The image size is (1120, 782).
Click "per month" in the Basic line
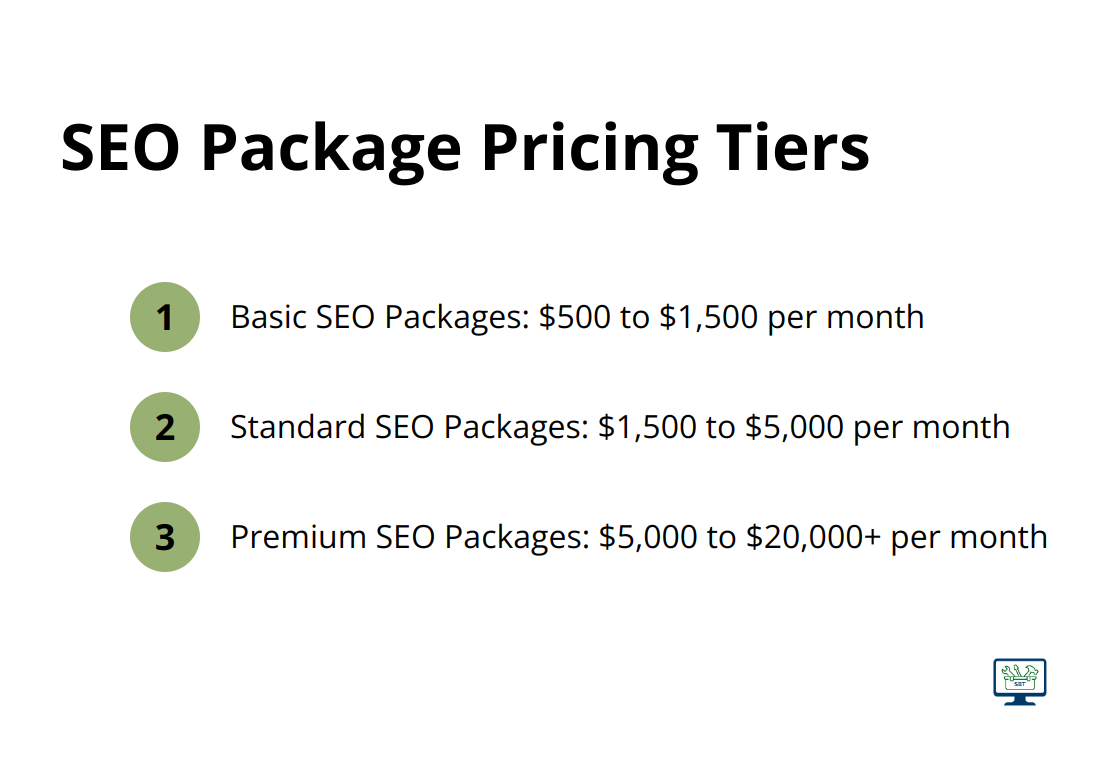pos(846,318)
